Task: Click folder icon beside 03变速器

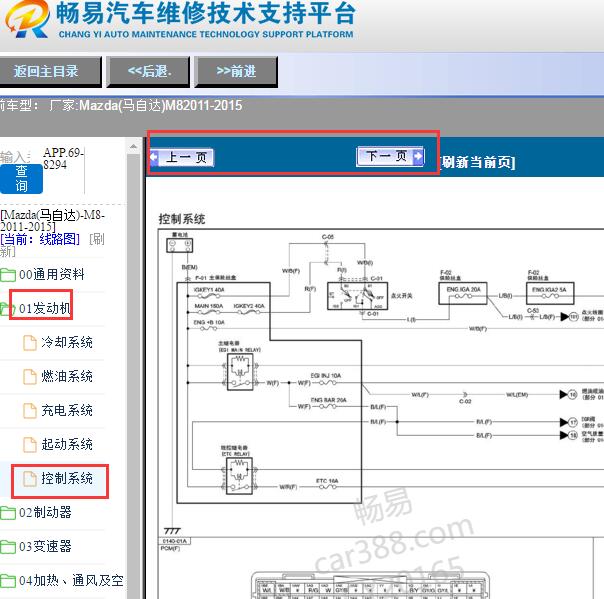Action: tap(8, 547)
